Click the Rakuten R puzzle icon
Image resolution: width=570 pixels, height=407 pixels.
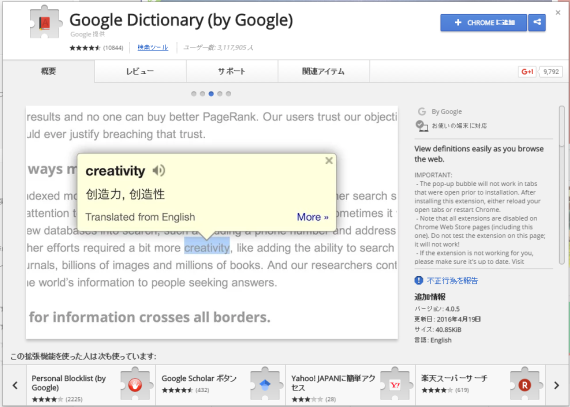pyautogui.click(x=525, y=385)
